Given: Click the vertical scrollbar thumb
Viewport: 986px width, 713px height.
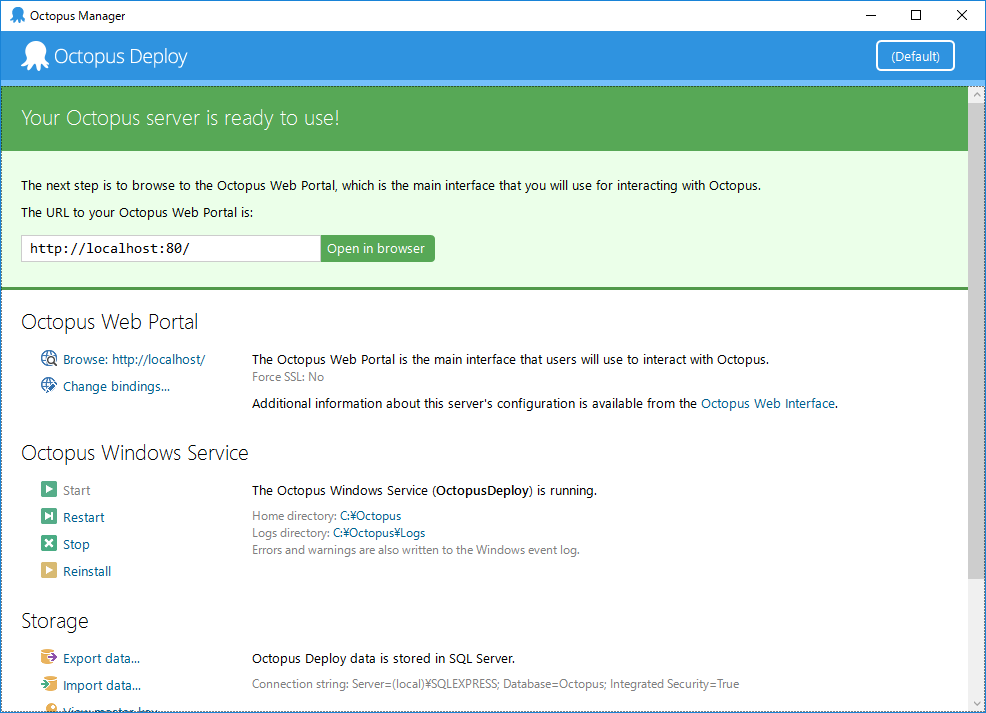Looking at the screenshot, I should coord(976,341).
